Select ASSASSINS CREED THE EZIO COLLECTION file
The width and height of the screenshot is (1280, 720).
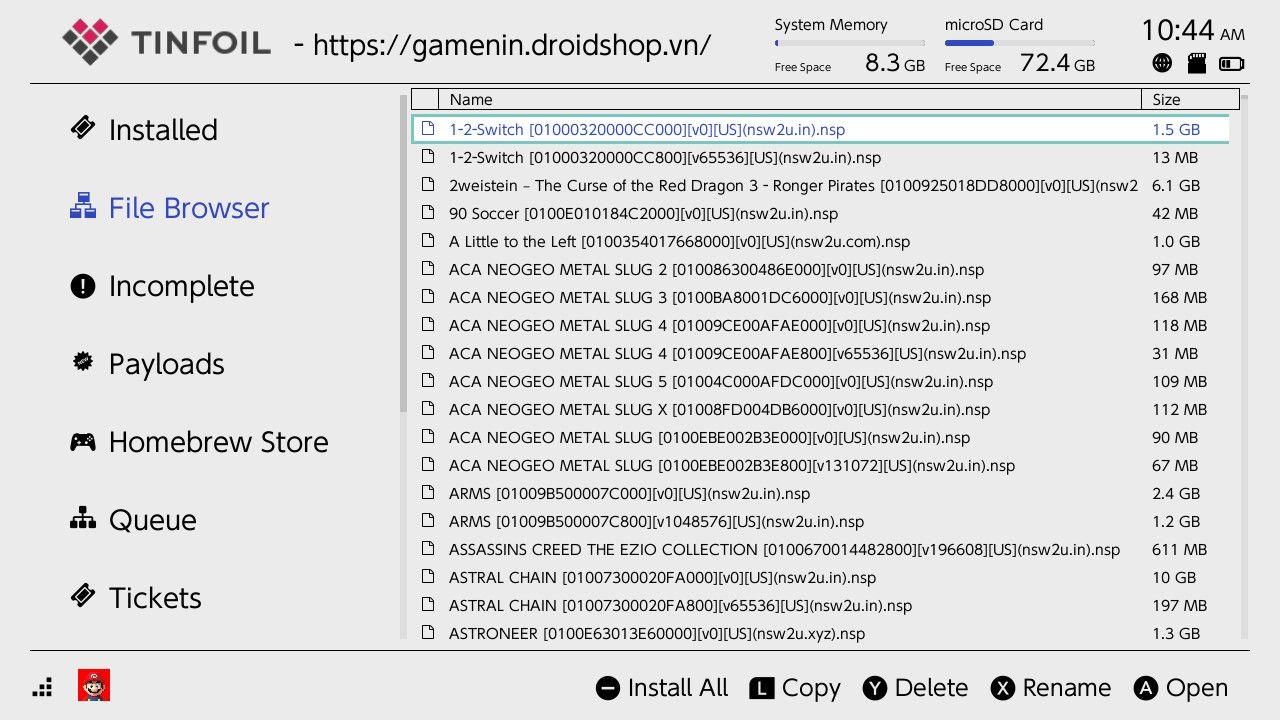(x=820, y=549)
